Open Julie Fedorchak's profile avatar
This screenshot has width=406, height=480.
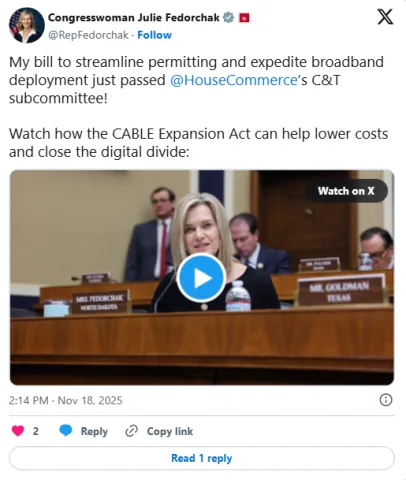pyautogui.click(x=27, y=25)
